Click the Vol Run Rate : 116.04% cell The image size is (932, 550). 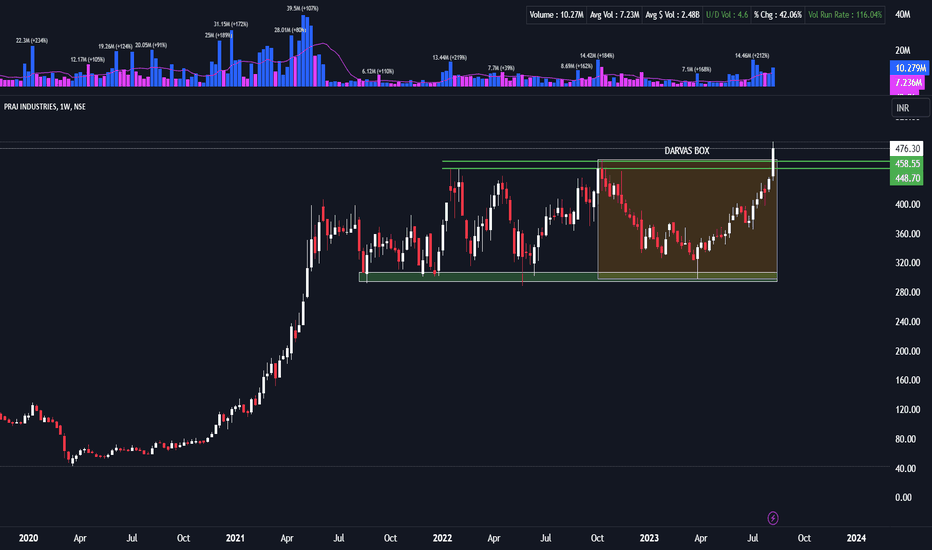point(845,15)
